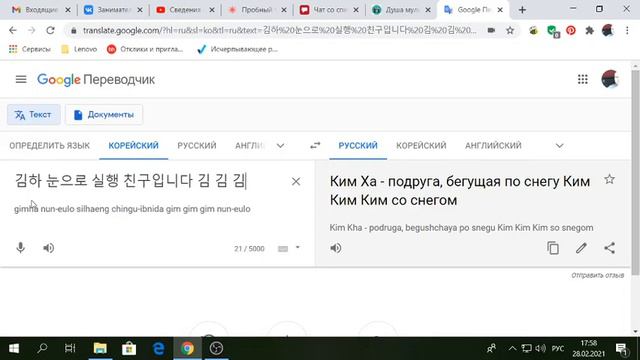640x360 pixels.
Task: Click the Google Переводчик logo
Action: pos(96,79)
